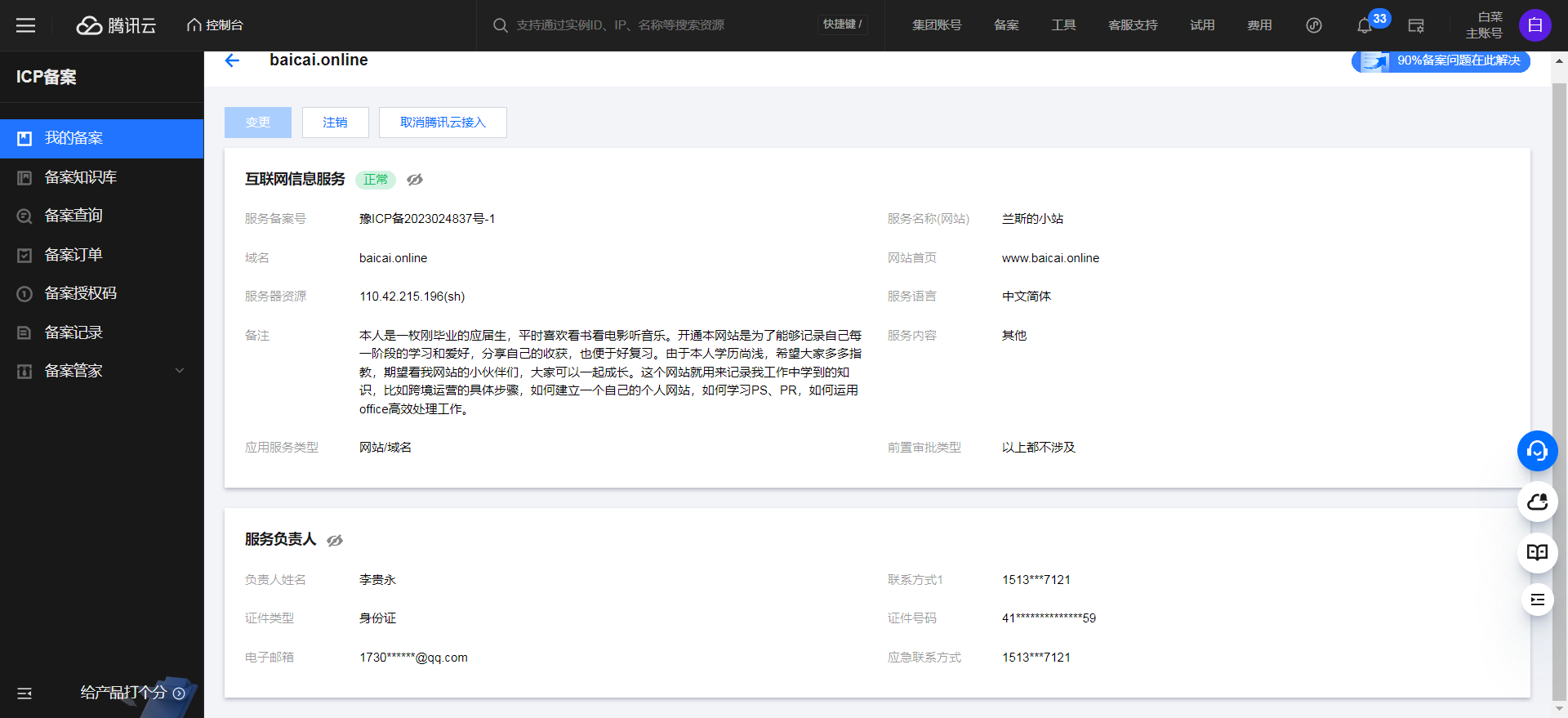
Task: Open the 白菜 account avatar
Action: (x=1535, y=25)
